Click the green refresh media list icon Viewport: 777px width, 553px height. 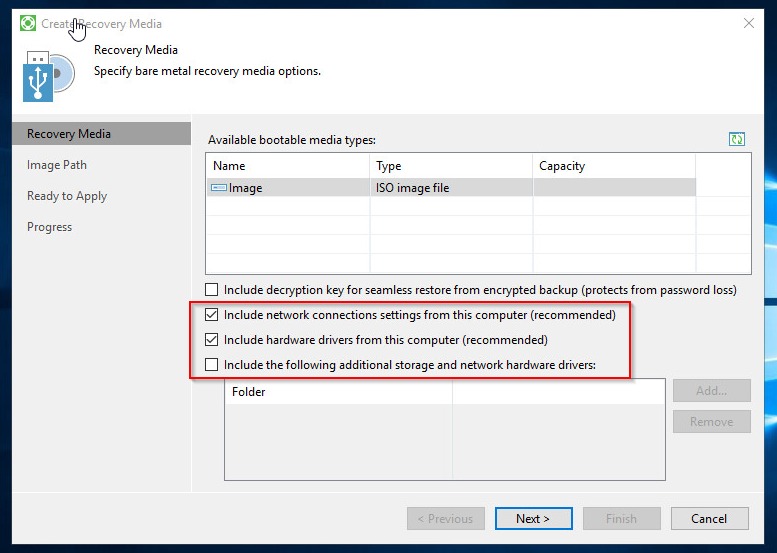point(737,140)
